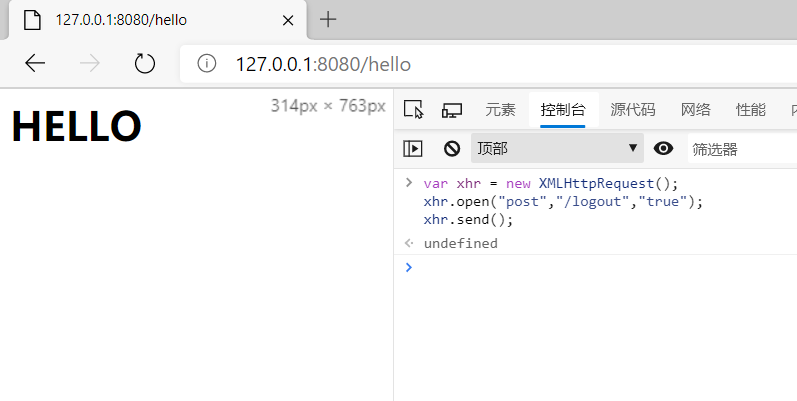The width and height of the screenshot is (797, 401).
Task: Switch to the 元素 tab
Action: 500,109
